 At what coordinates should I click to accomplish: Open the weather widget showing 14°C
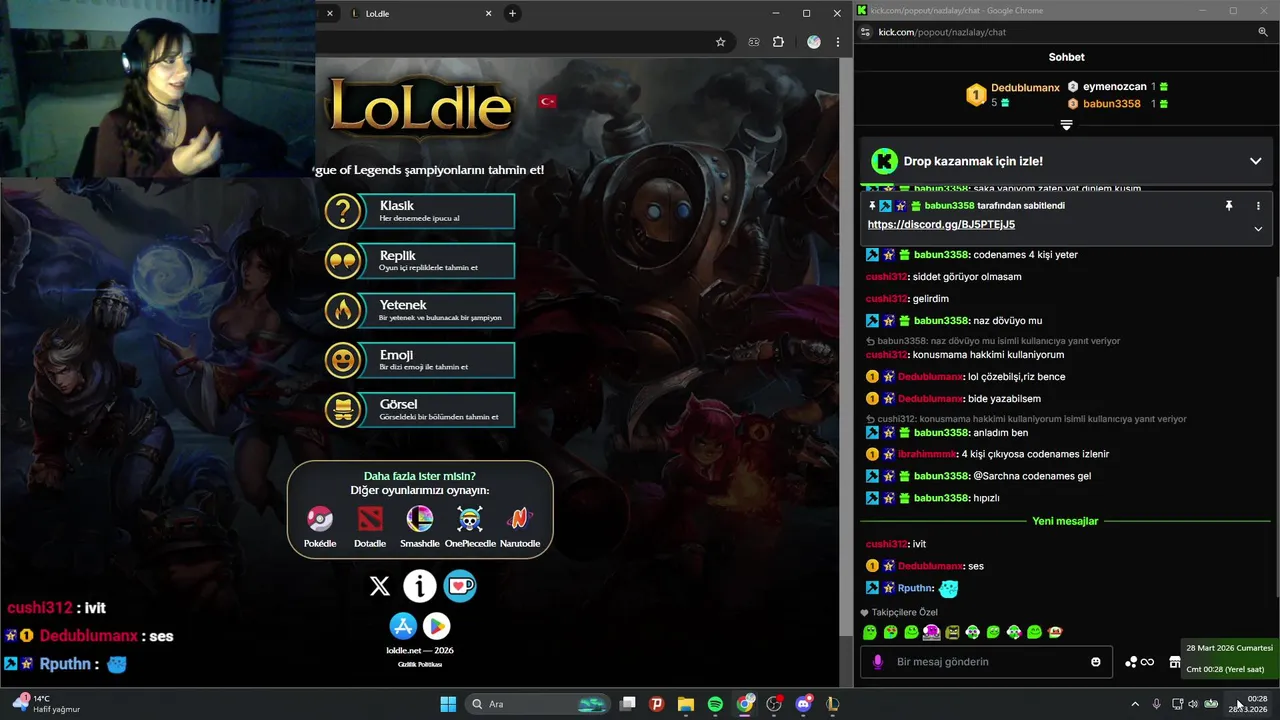tap(46, 704)
